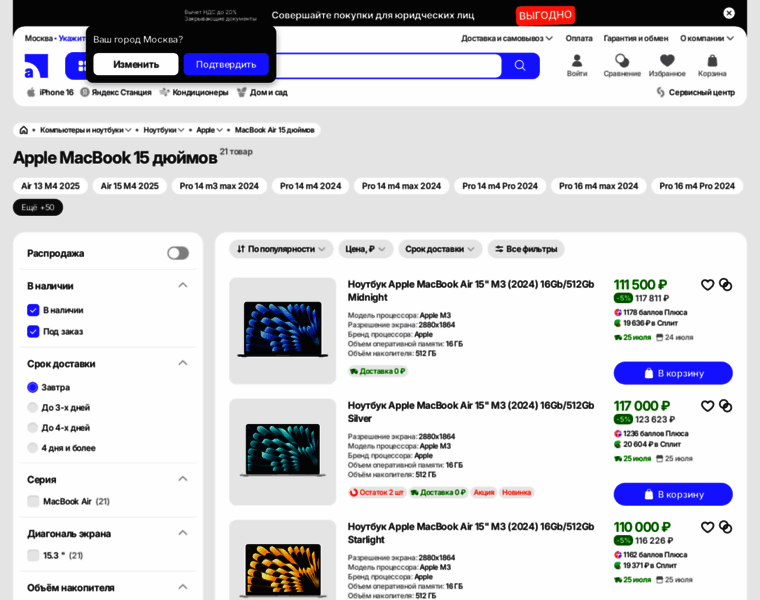Close the top promo banner
760x600 pixels.
pyautogui.click(x=728, y=13)
